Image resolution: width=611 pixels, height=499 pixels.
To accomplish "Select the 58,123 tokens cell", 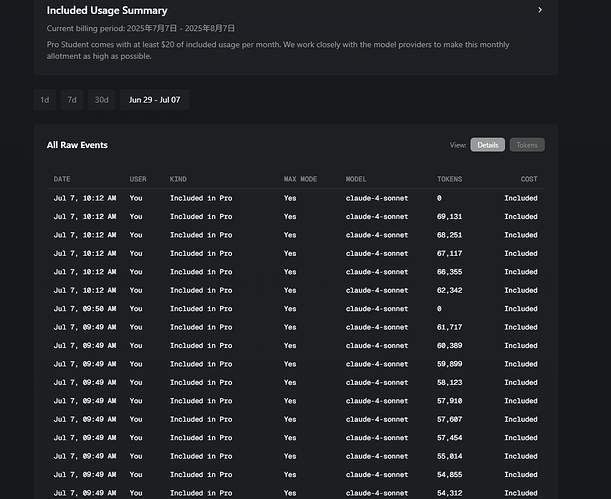I will (449, 383).
